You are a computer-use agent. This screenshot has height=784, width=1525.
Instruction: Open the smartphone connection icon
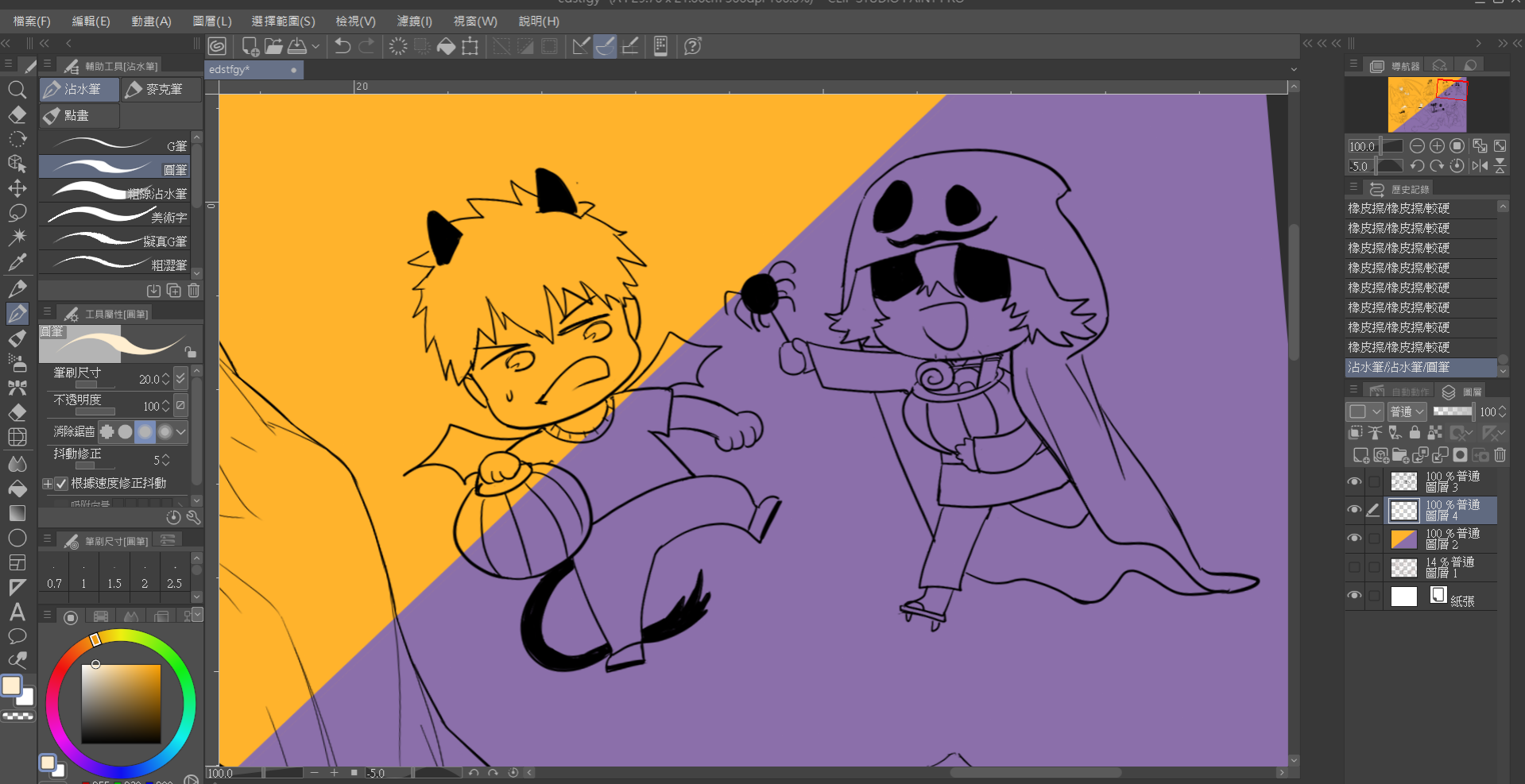click(x=660, y=46)
